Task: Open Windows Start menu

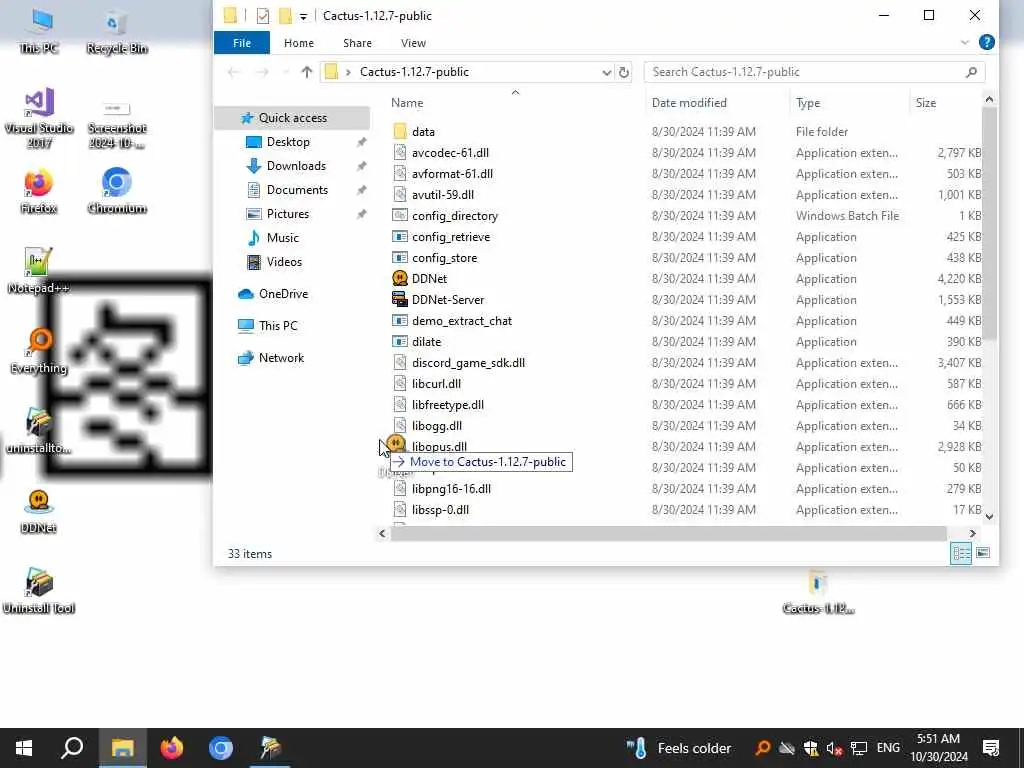Action: pyautogui.click(x=24, y=748)
